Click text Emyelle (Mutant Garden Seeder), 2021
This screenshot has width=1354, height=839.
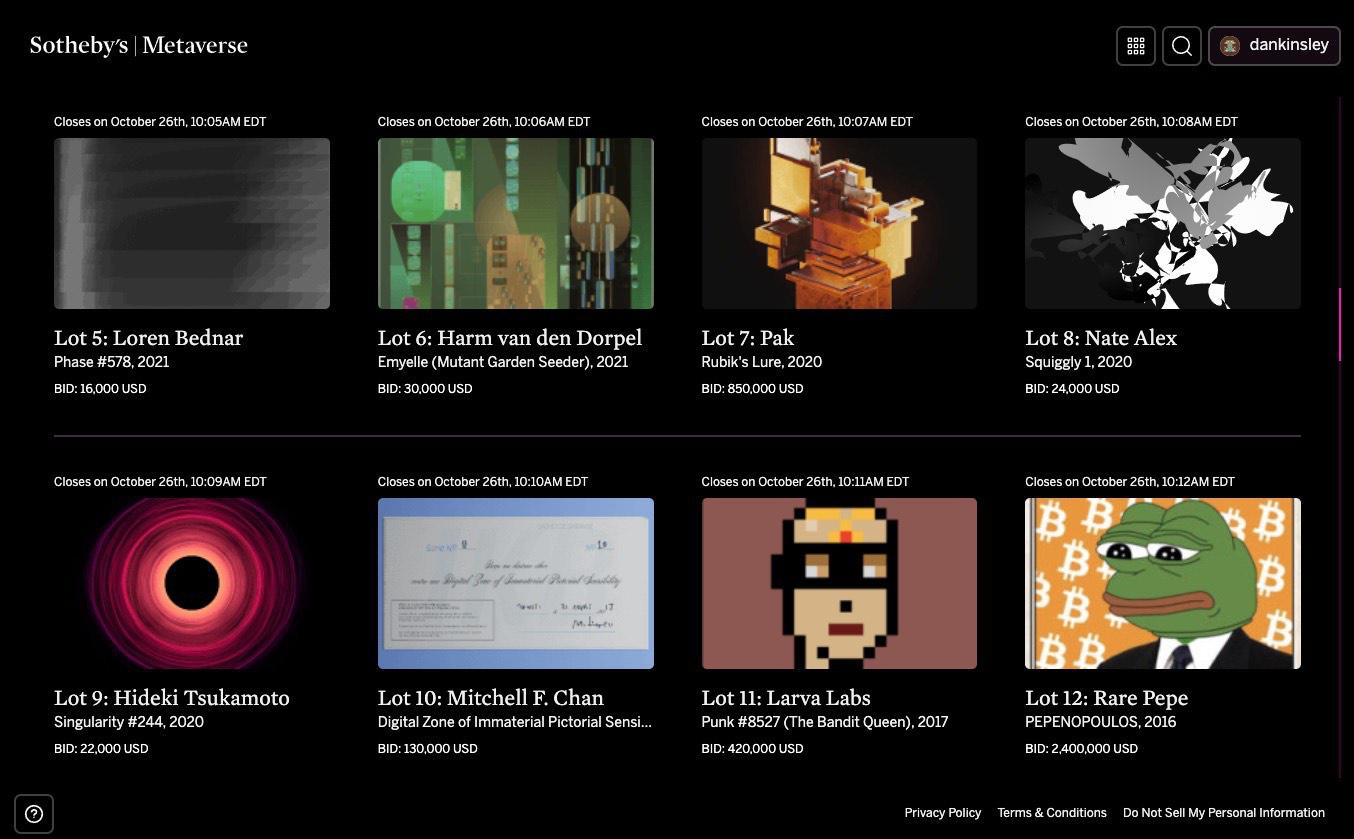point(503,362)
